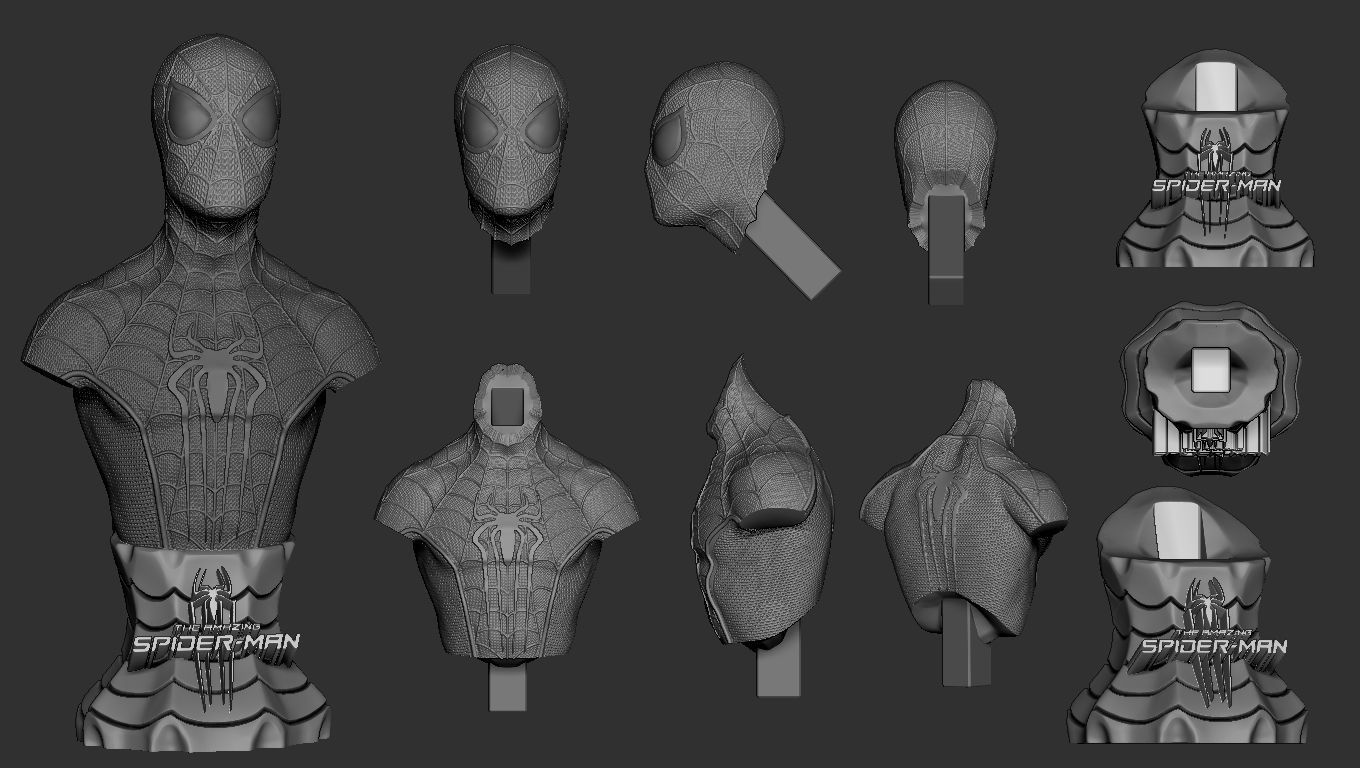The height and width of the screenshot is (768, 1360).
Task: Click the square slot in the top-down base view
Action: (x=1210, y=368)
